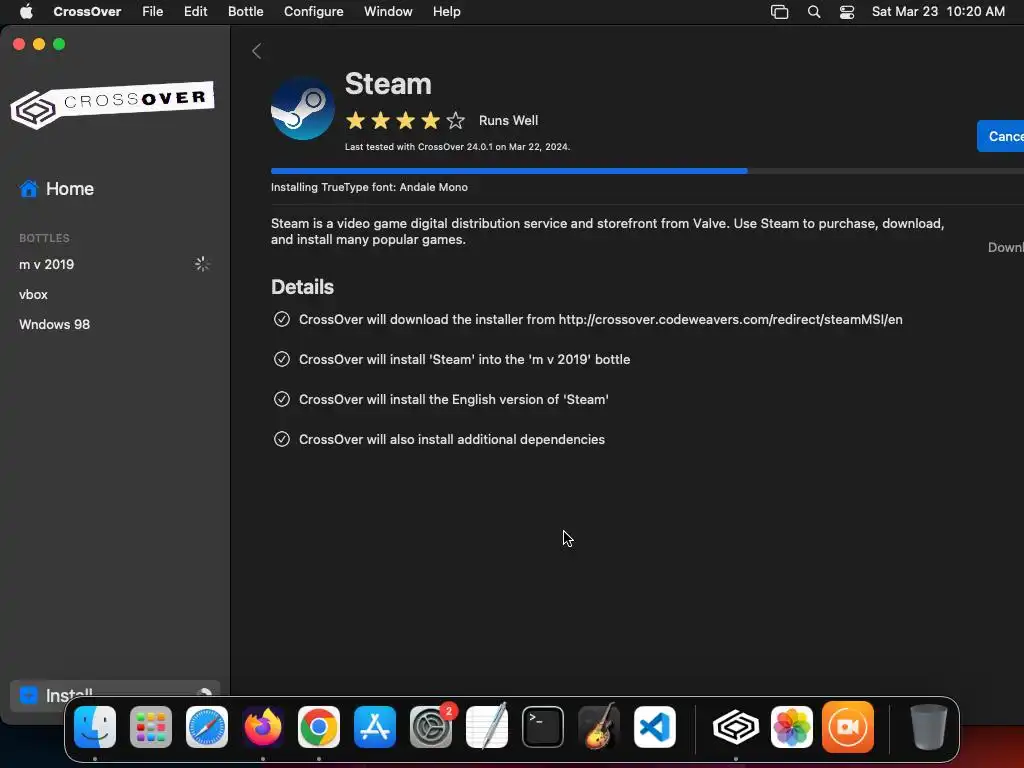1024x768 pixels.
Task: Launch Google Chrome from the Dock
Action: pos(319,727)
